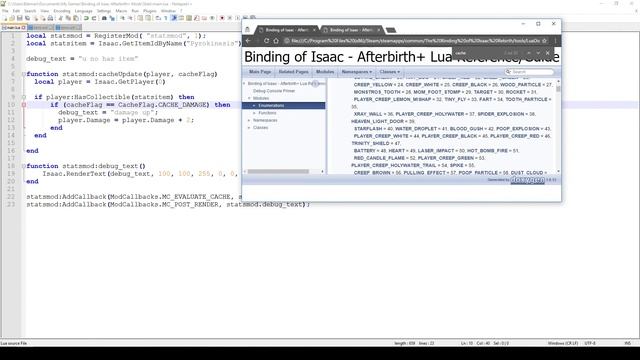Close the browser find bar
This screenshot has width=640, height=360.
[548, 53]
